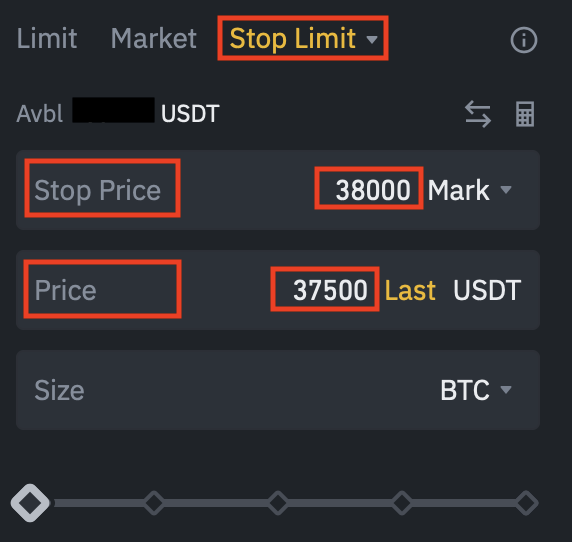Switch to the Limit order tab
This screenshot has width=572, height=542.
click(47, 38)
